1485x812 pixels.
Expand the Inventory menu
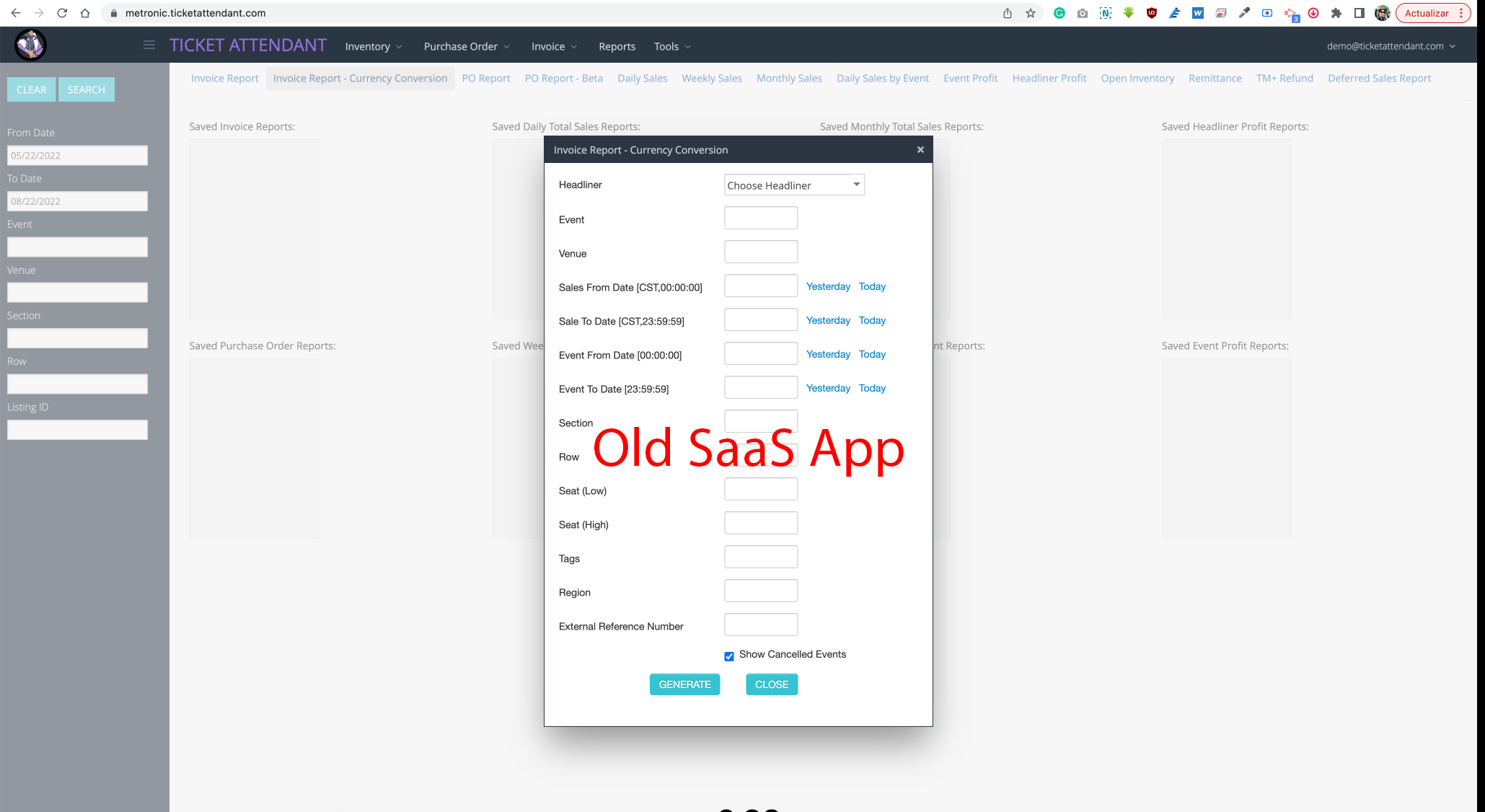(374, 46)
